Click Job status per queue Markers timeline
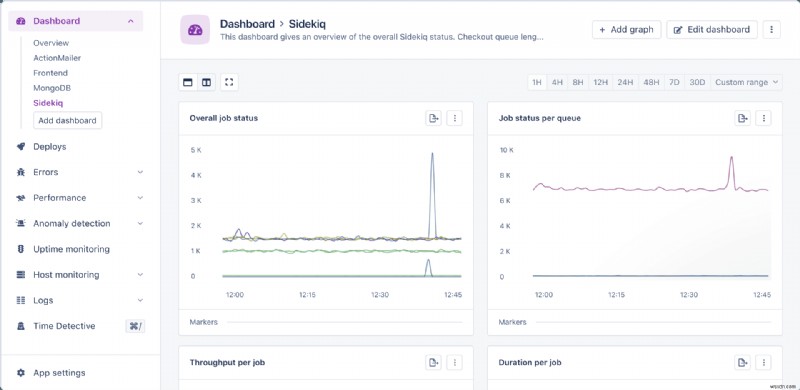The width and height of the screenshot is (800, 390). pyautogui.click(x=654, y=322)
